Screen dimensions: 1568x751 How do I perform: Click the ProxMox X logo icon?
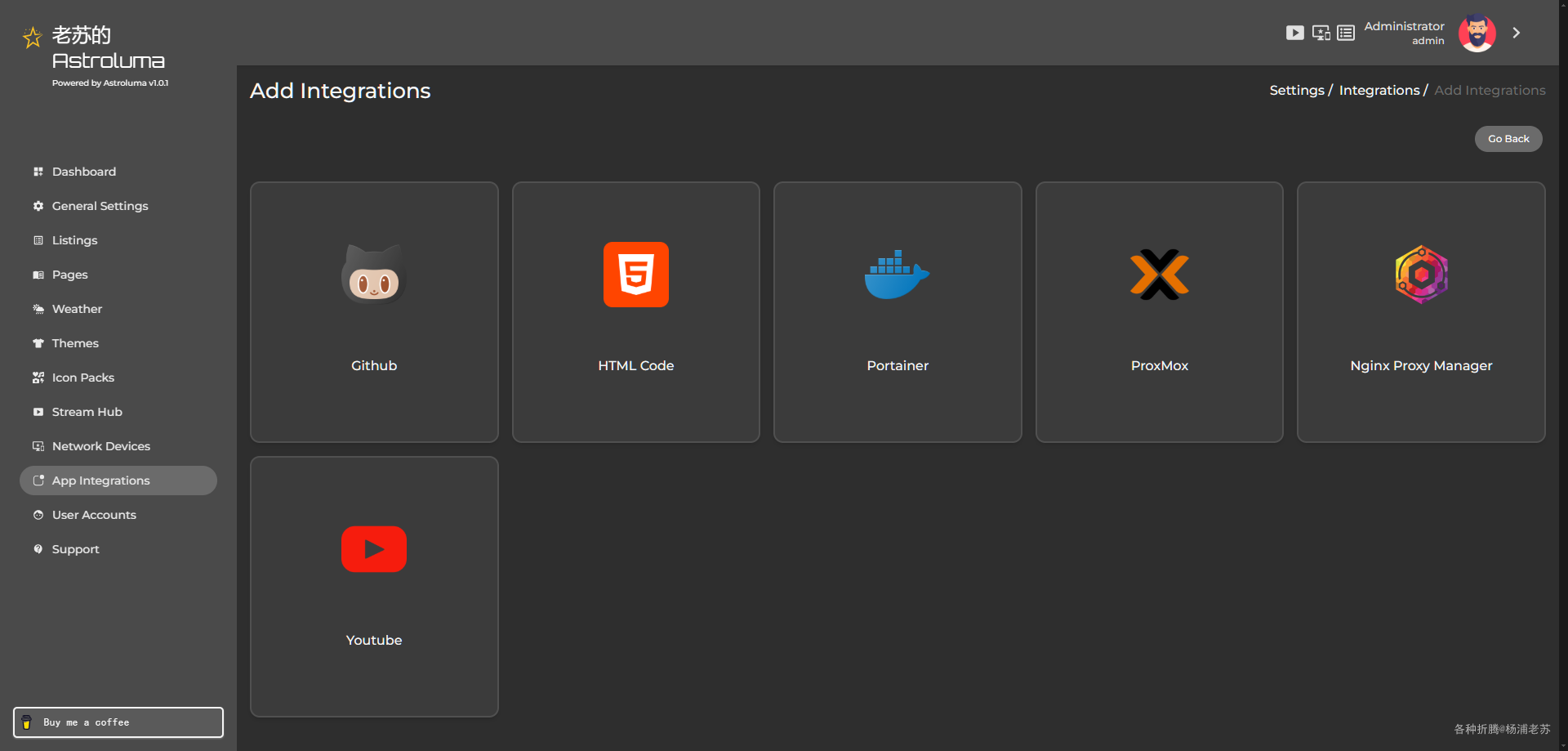(x=1160, y=275)
